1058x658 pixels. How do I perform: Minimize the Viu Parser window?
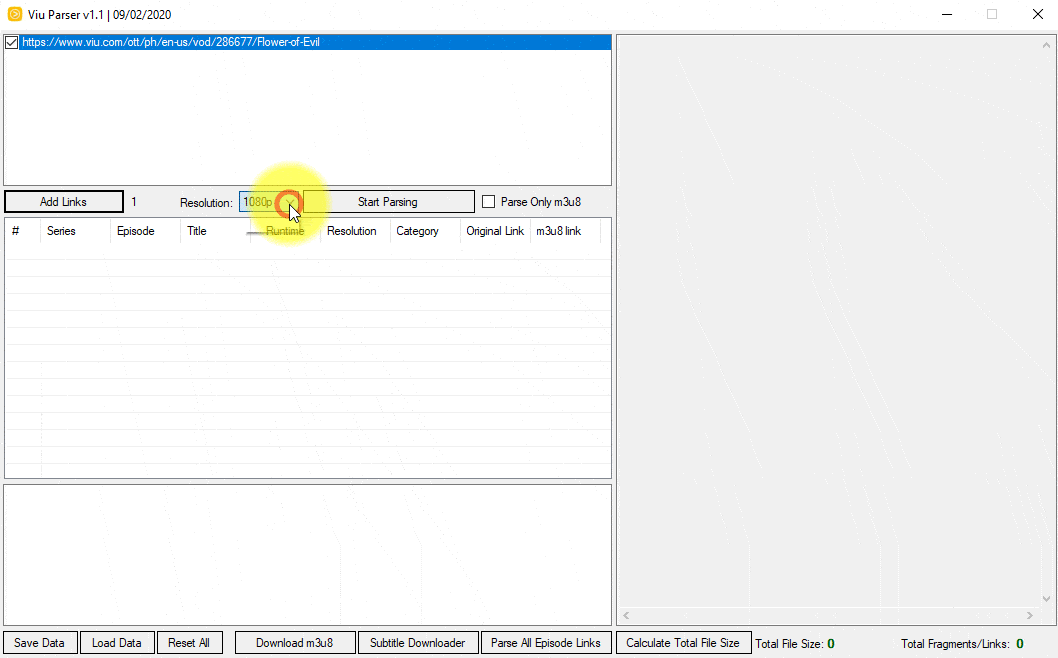click(947, 14)
